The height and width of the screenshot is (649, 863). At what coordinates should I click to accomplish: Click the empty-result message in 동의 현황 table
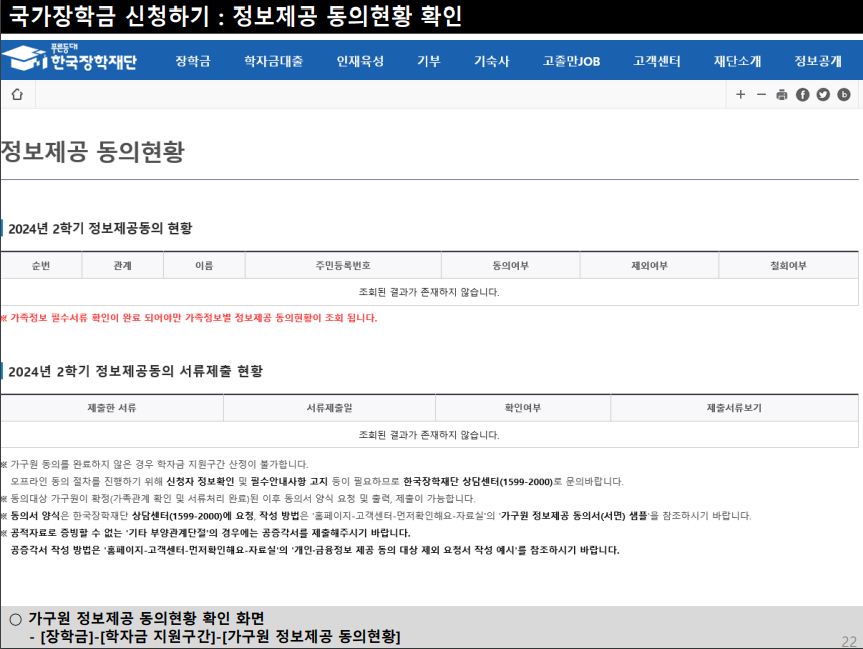(x=429, y=292)
